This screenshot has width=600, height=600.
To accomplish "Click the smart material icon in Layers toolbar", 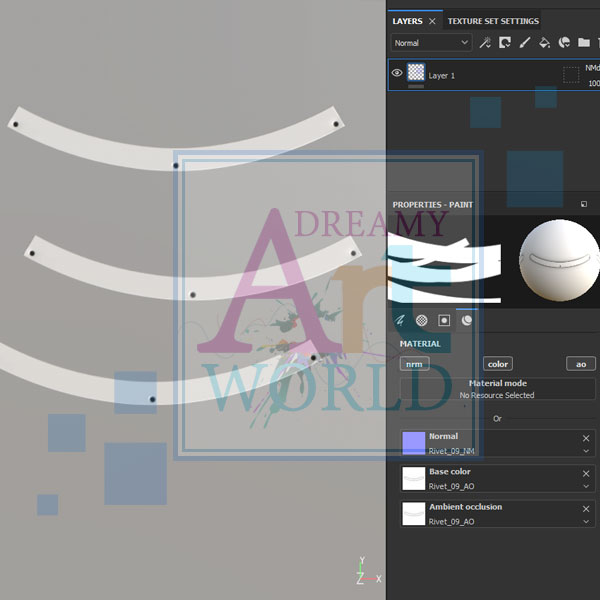I will pyautogui.click(x=564, y=43).
